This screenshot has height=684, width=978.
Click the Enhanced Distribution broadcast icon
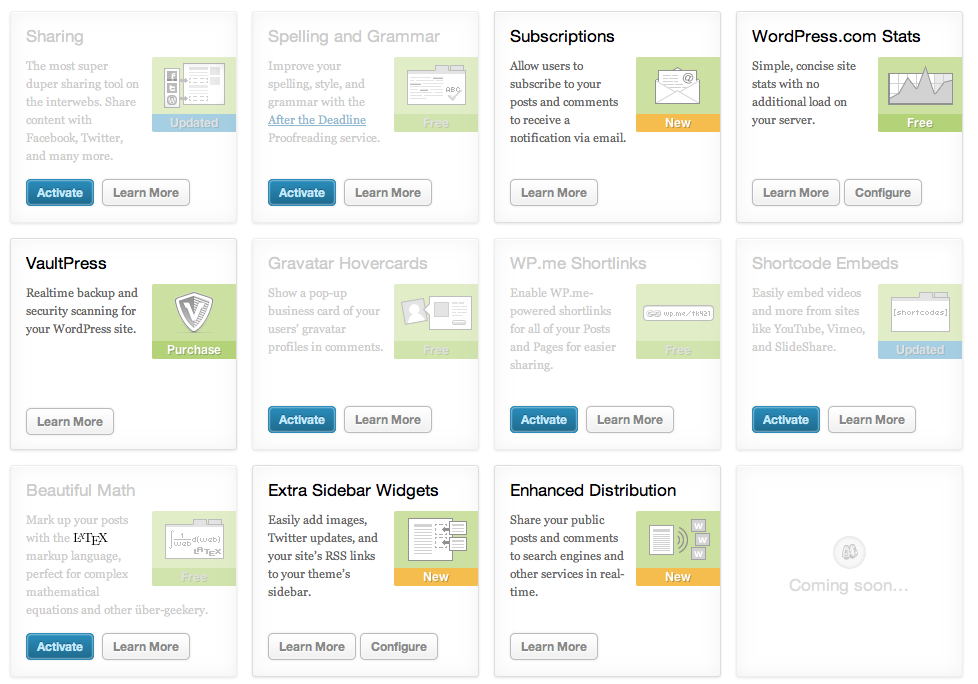[677, 540]
